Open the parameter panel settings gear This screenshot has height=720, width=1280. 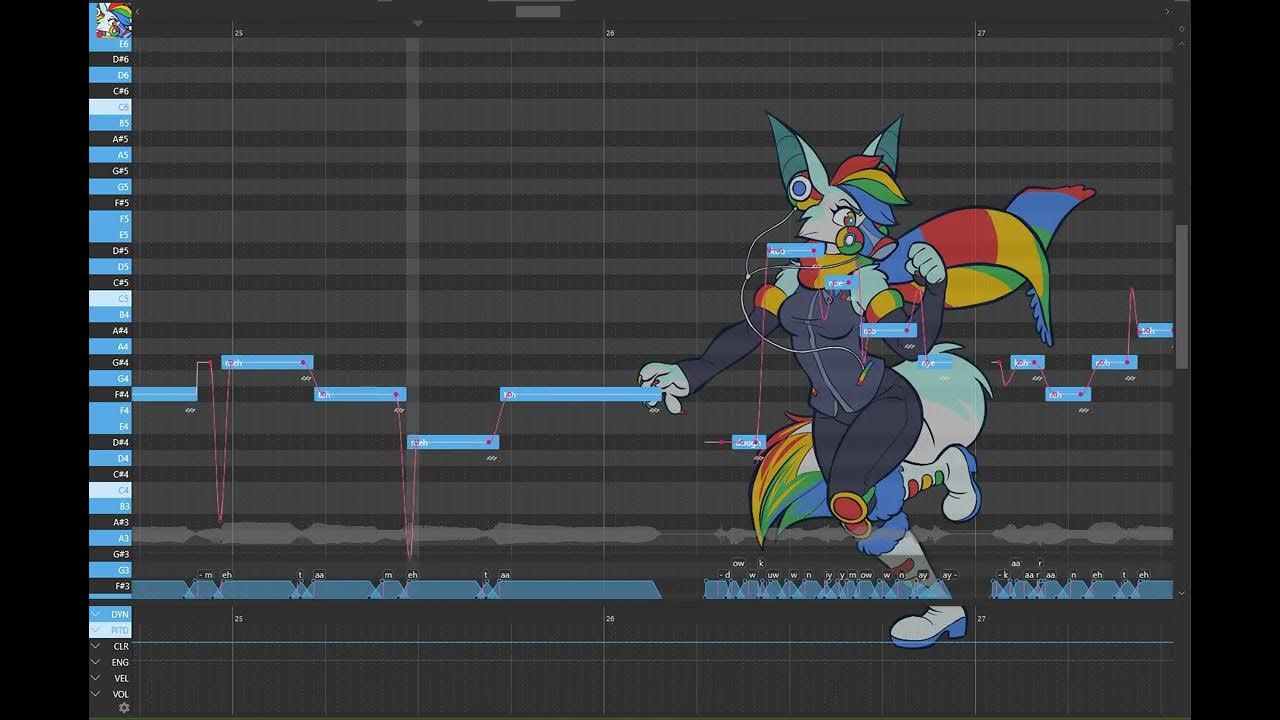(124, 708)
